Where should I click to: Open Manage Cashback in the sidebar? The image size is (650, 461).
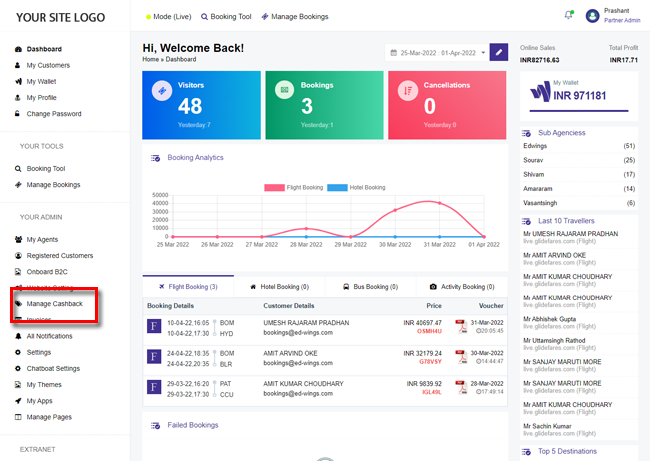(60, 303)
